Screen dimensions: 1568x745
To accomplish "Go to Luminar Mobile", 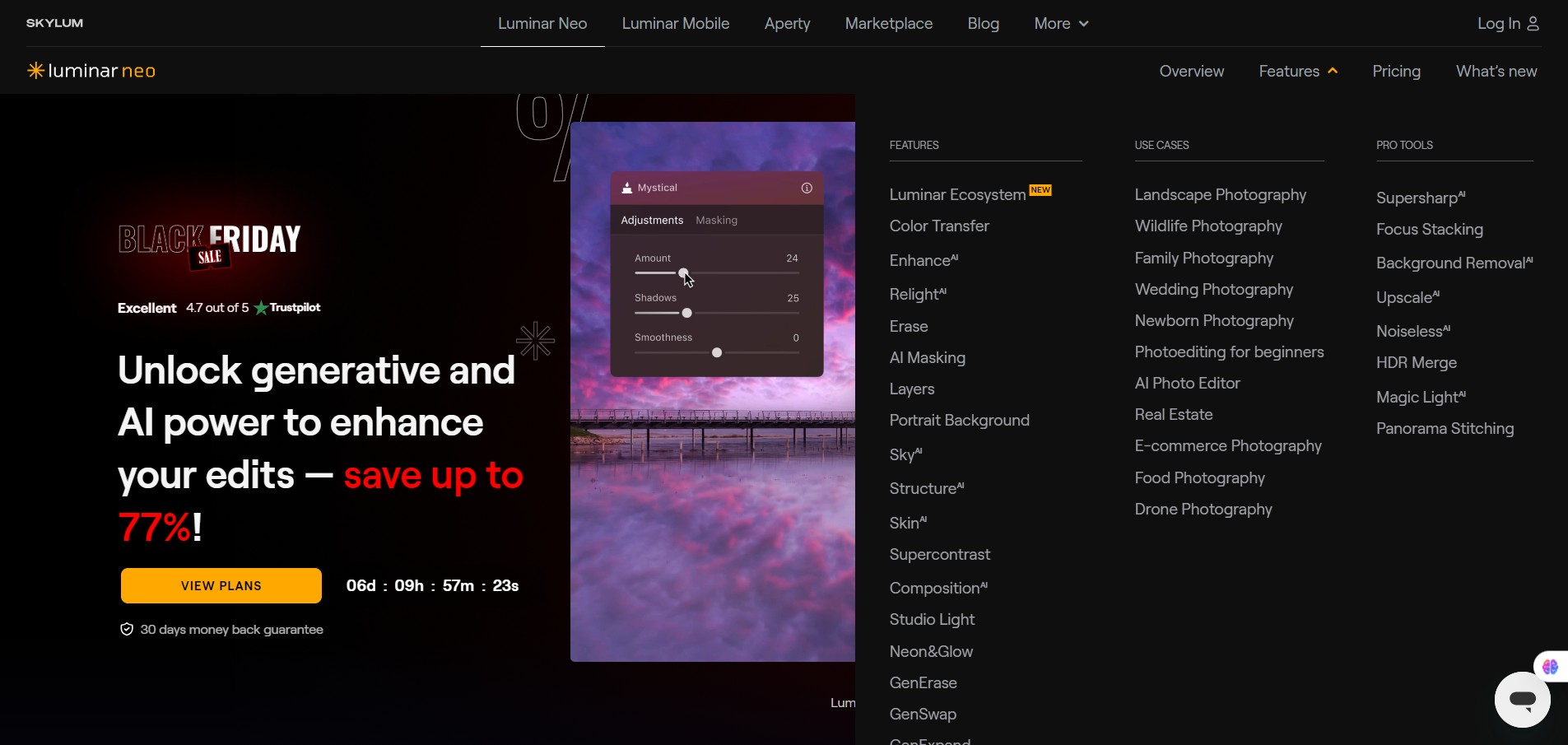I will coord(676,24).
